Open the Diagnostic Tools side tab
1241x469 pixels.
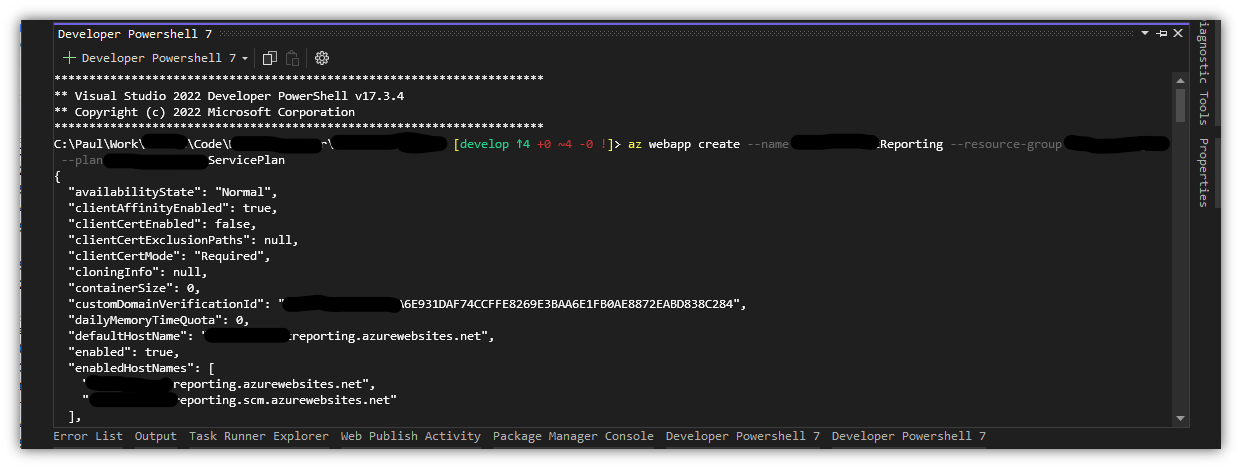[1203, 71]
